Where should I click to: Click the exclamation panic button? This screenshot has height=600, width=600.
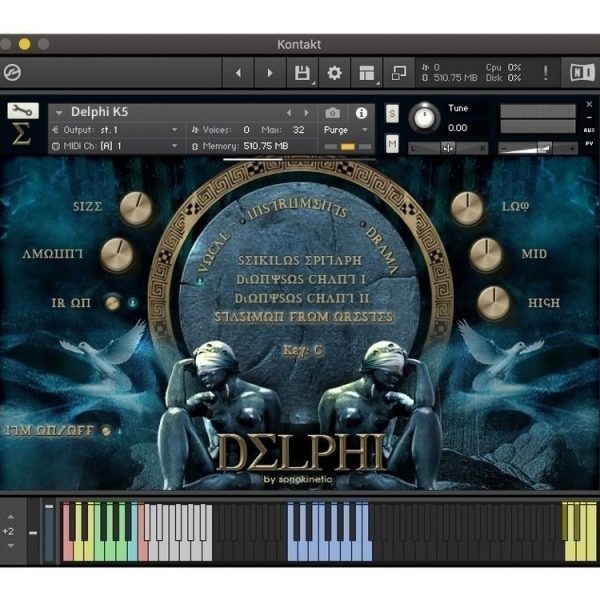tap(545, 72)
